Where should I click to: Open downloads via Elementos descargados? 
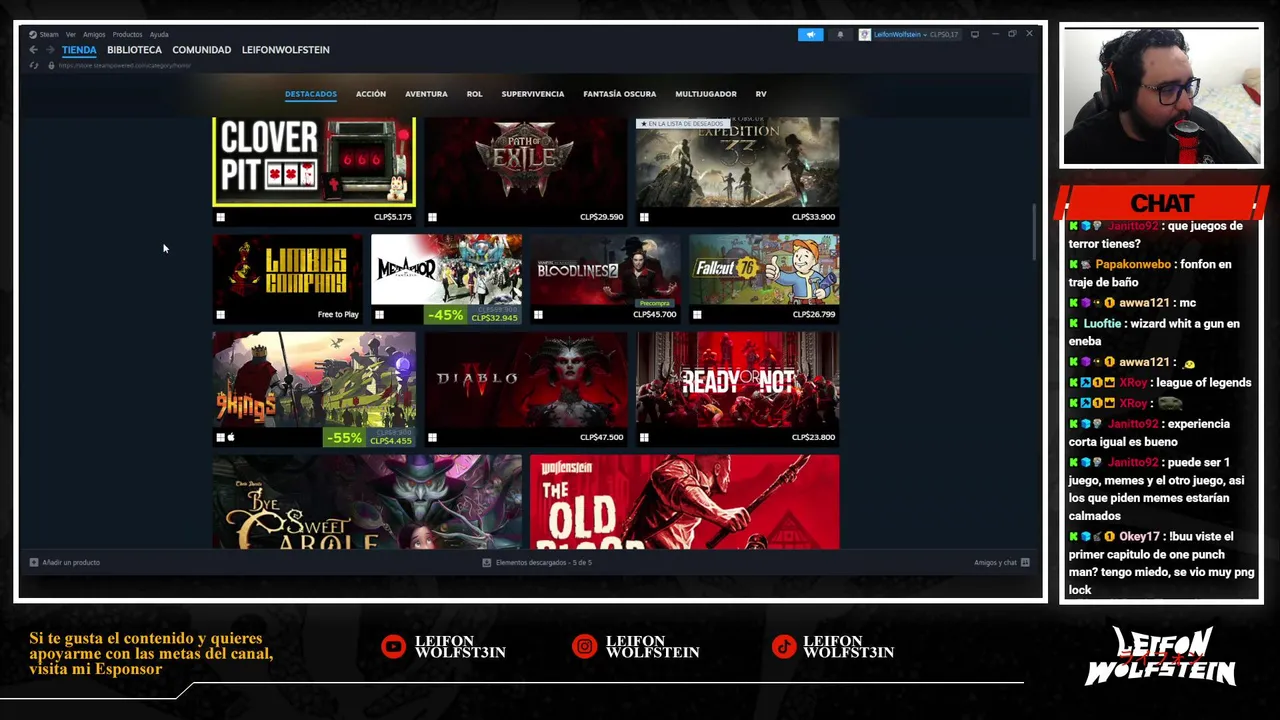[537, 563]
